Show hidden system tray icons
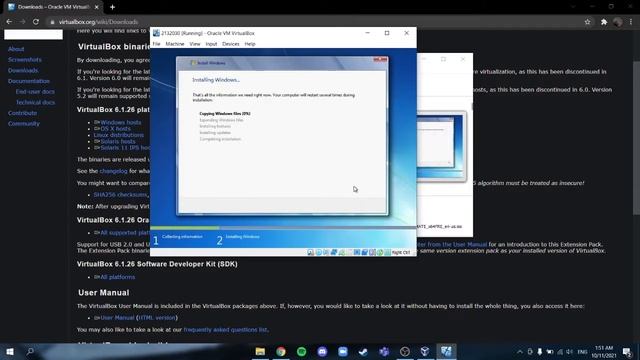 click(520, 351)
